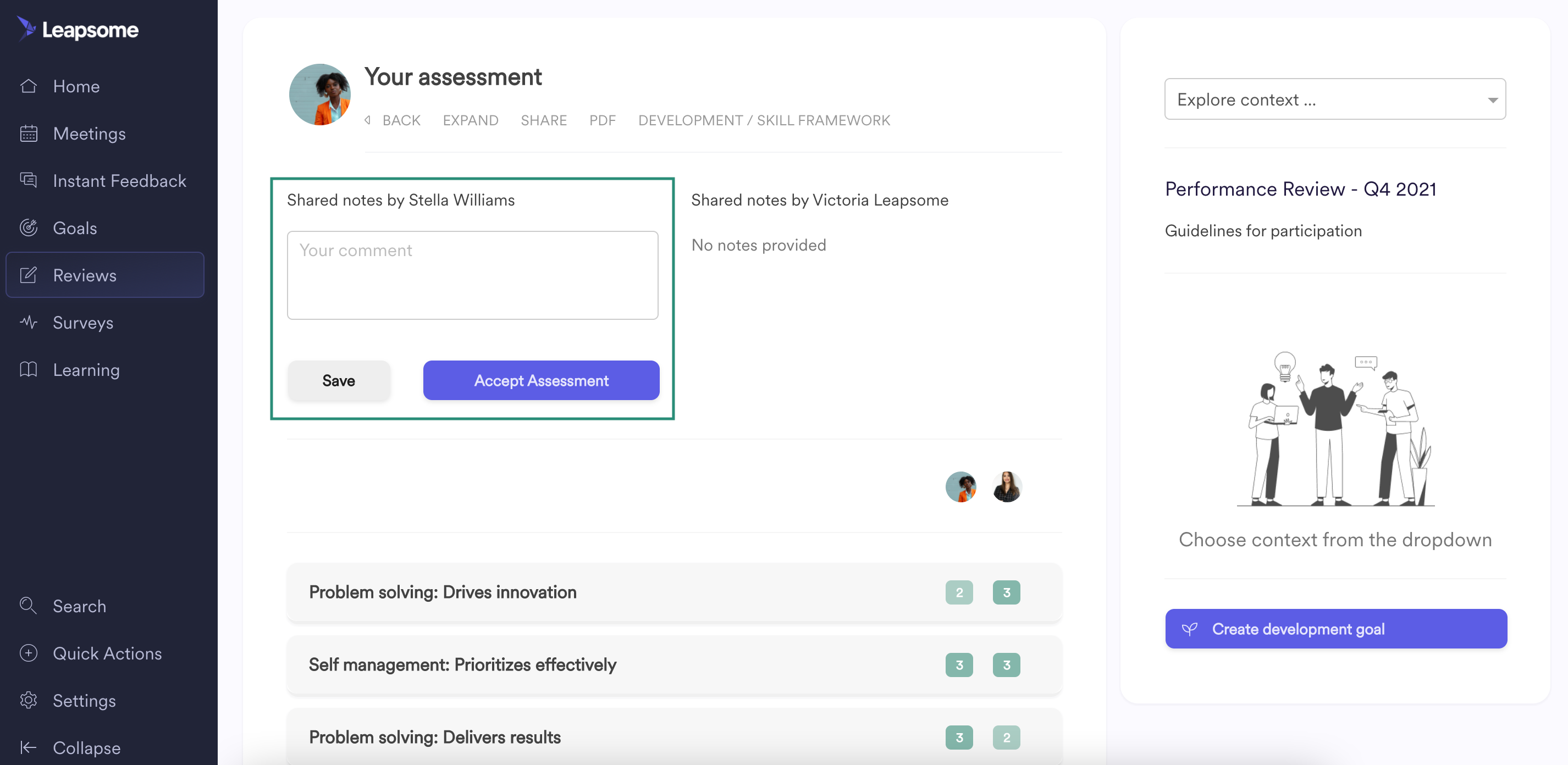Click second score 3 badge for Prioritizes effectively
This screenshot has height=765, width=1568.
(x=1007, y=664)
